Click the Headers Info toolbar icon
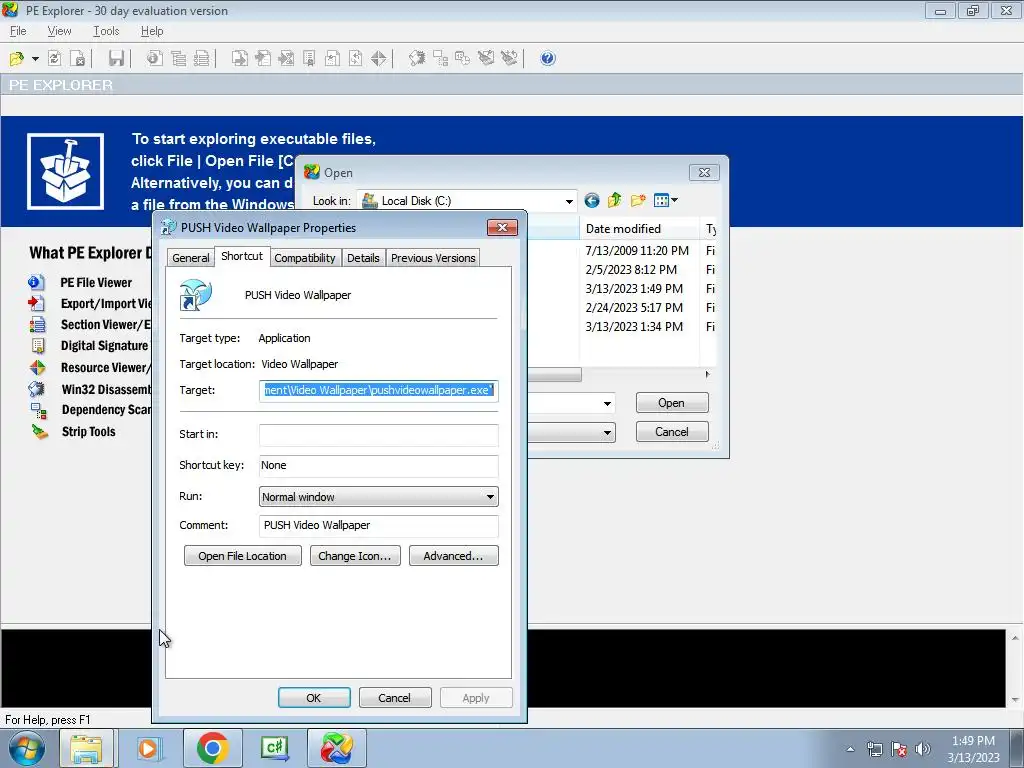 (155, 59)
